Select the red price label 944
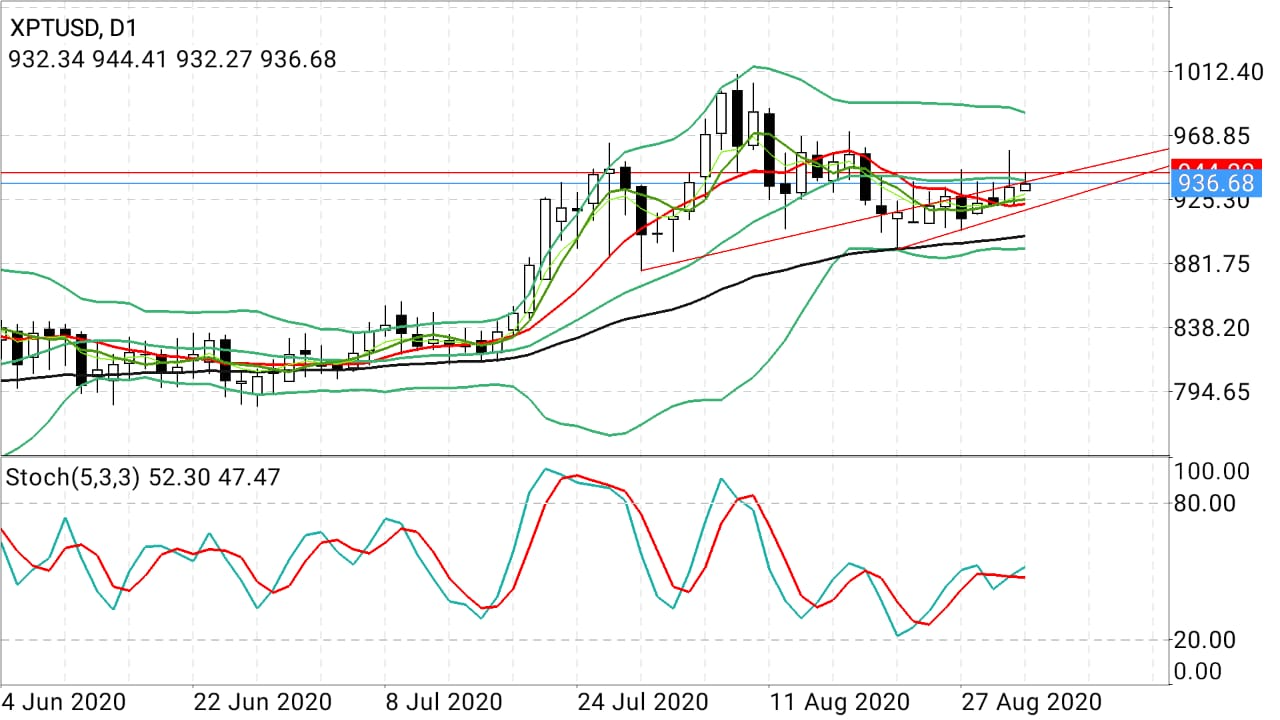 (1216, 165)
